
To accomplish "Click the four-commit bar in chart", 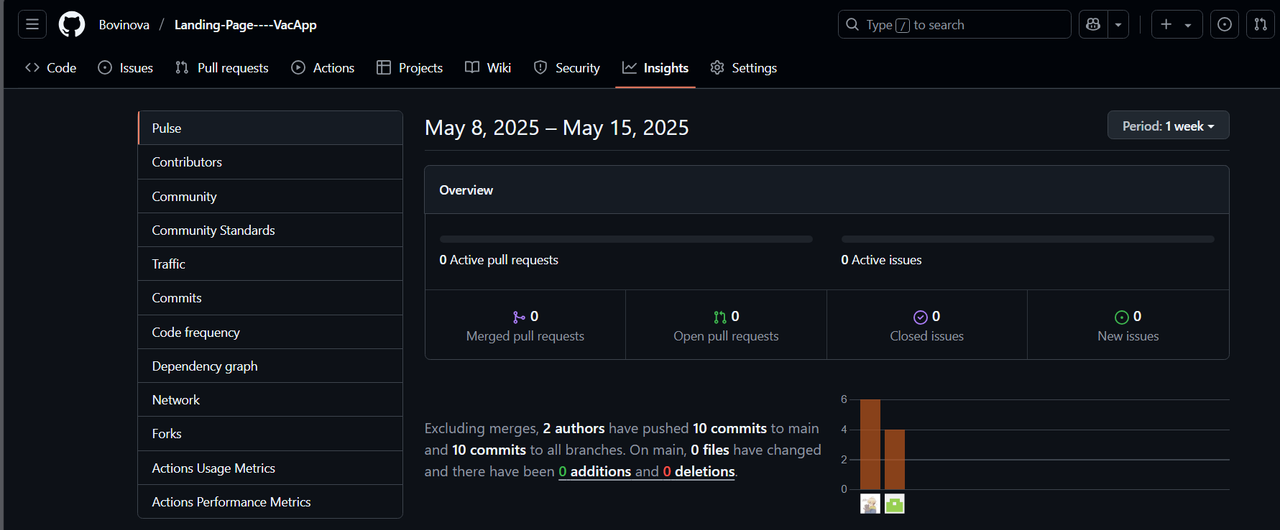I will 895,459.
